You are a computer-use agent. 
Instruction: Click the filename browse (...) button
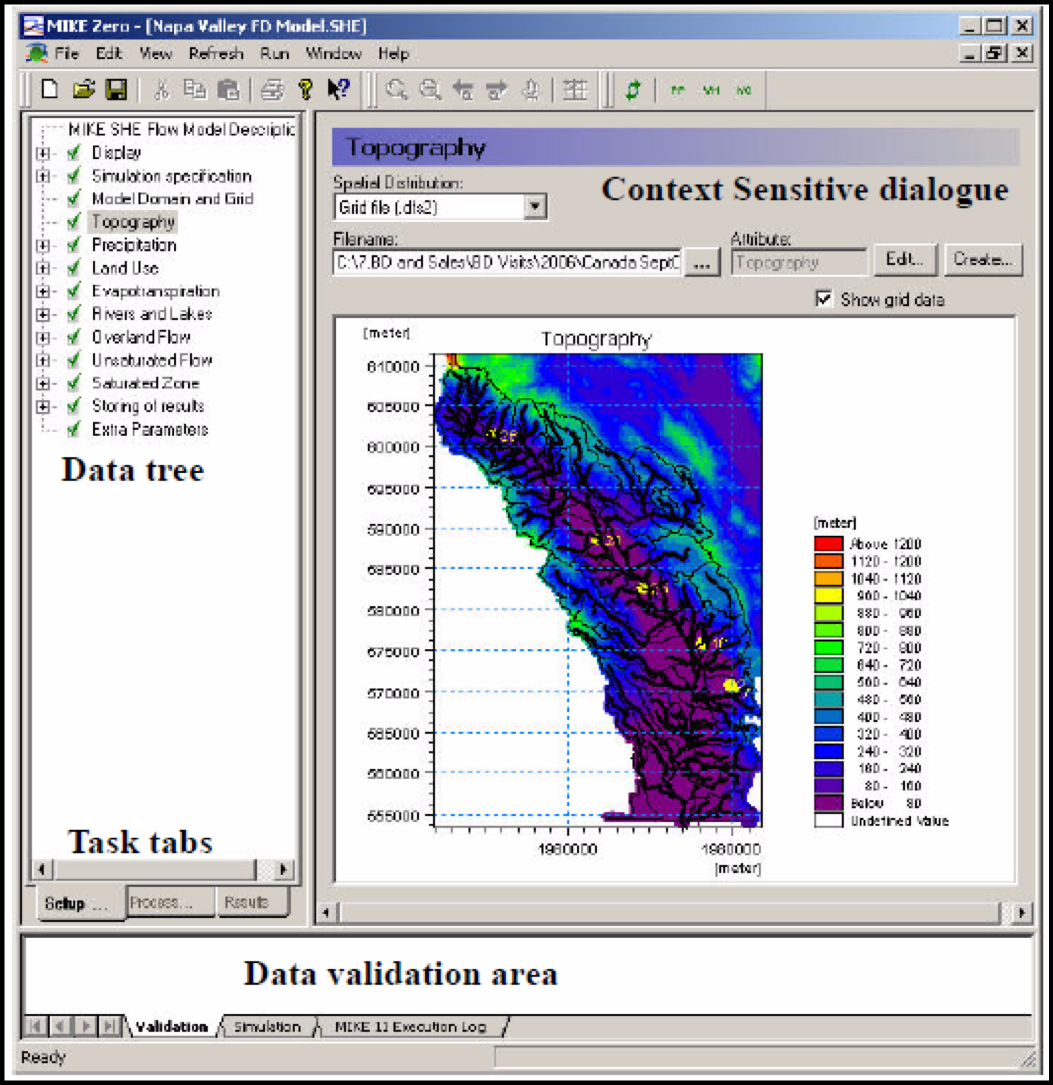click(x=702, y=262)
